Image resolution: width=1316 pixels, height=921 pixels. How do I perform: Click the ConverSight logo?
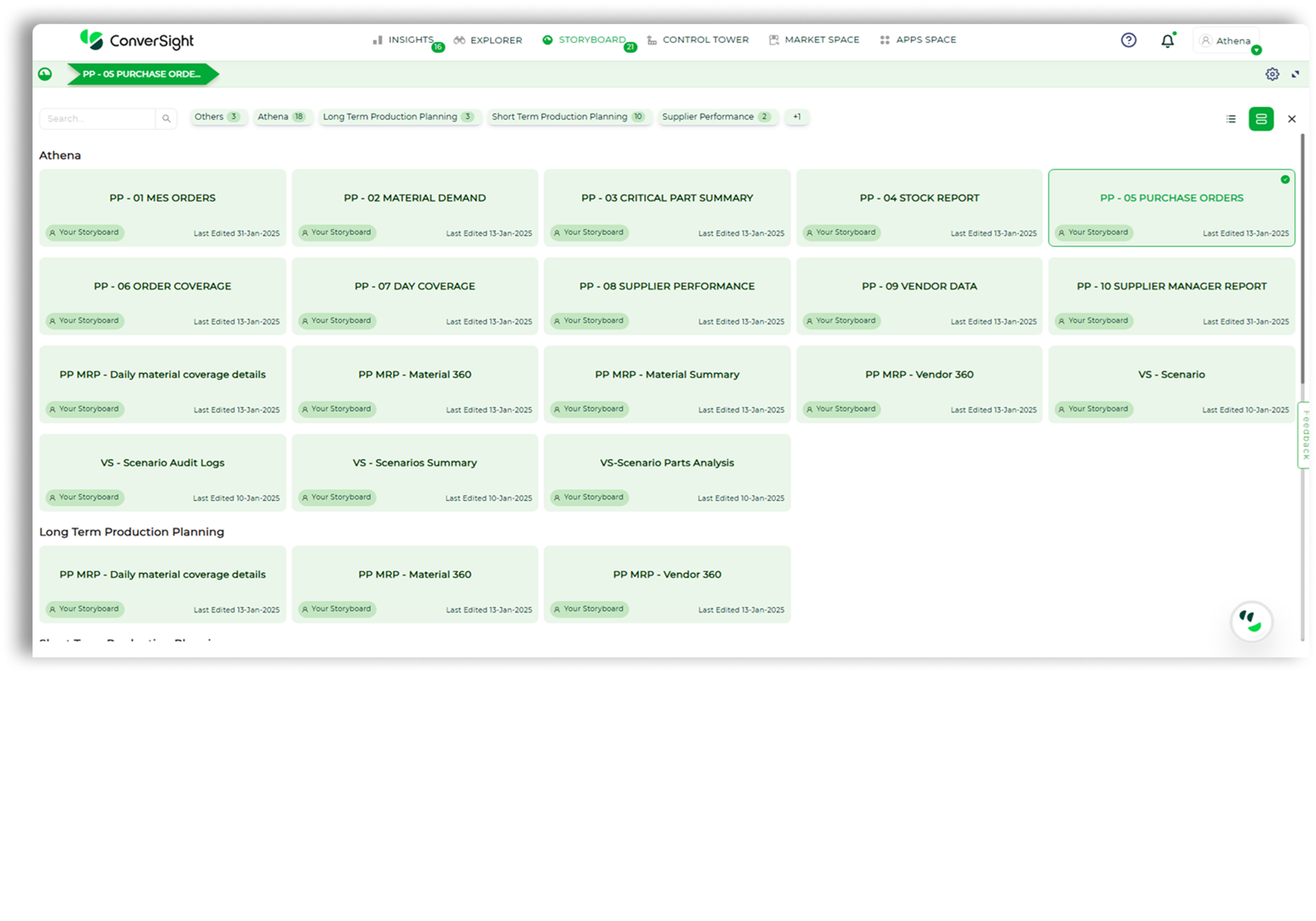point(136,40)
